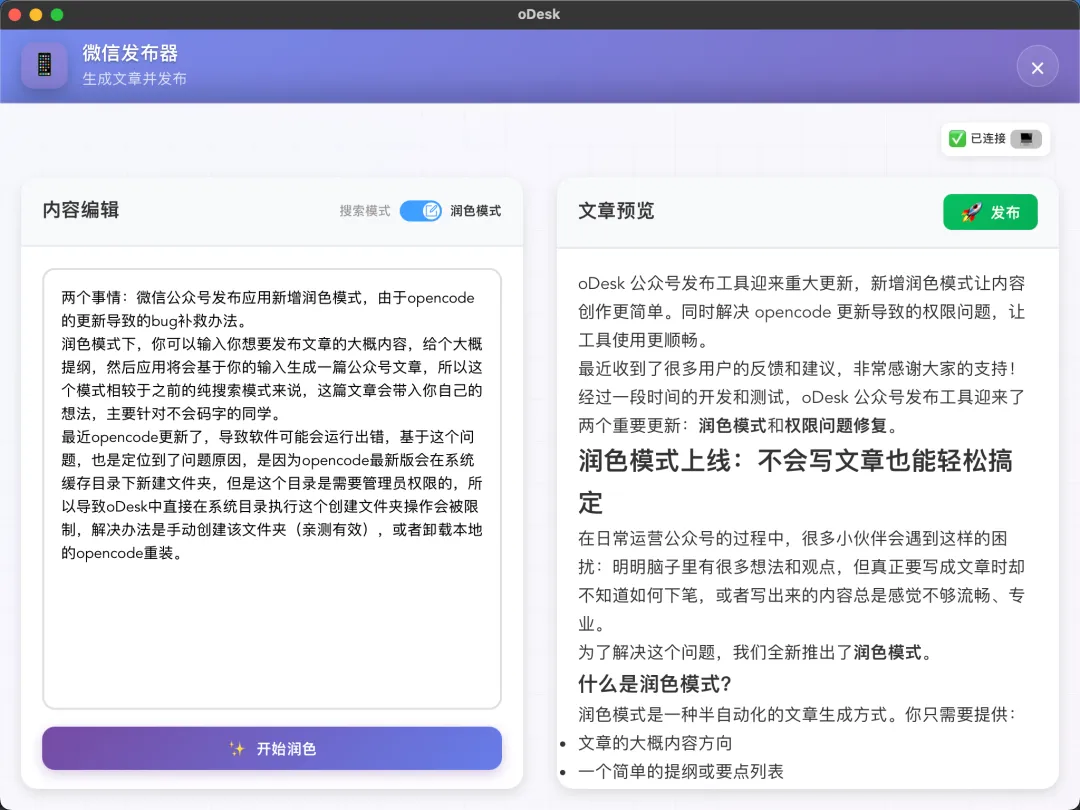Click the sparkle icon on 开始润色 button
Screen dimensions: 1080x810
[x=237, y=749]
